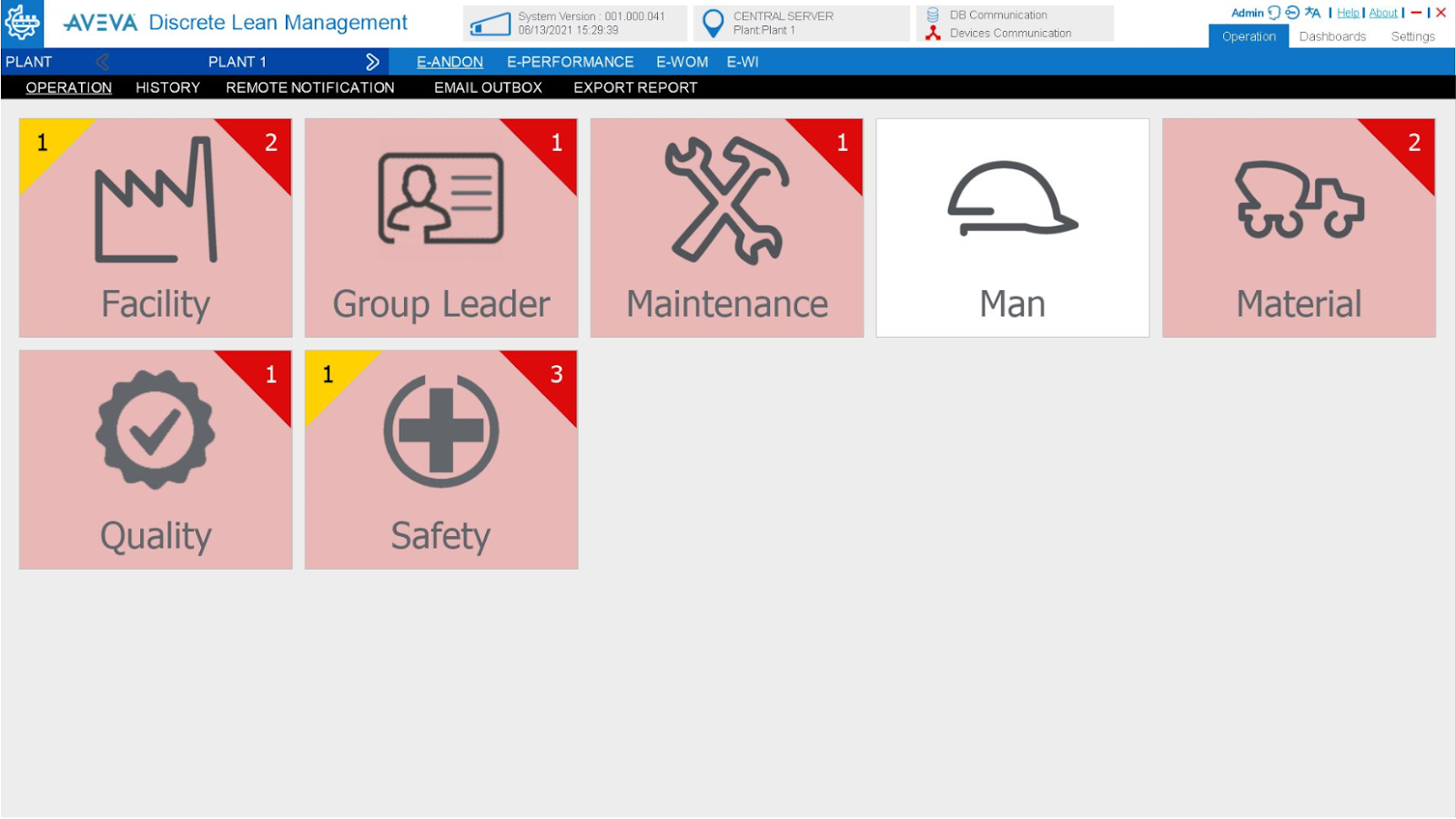Screen dimensions: 1456x819
Task: Select REMOTE NOTIFICATION menu item
Action: (x=310, y=87)
